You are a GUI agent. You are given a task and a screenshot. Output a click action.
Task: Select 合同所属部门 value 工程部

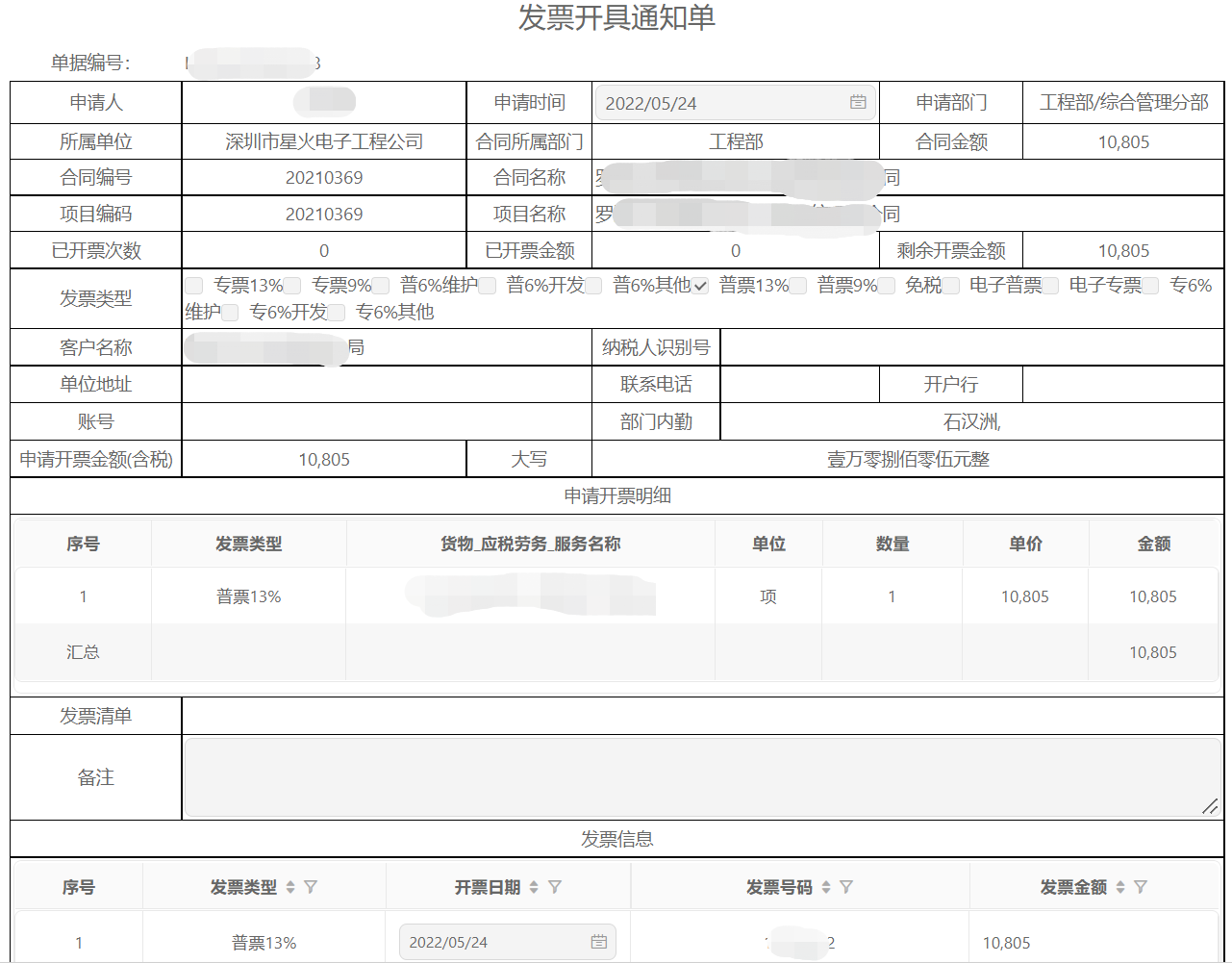[x=736, y=141]
